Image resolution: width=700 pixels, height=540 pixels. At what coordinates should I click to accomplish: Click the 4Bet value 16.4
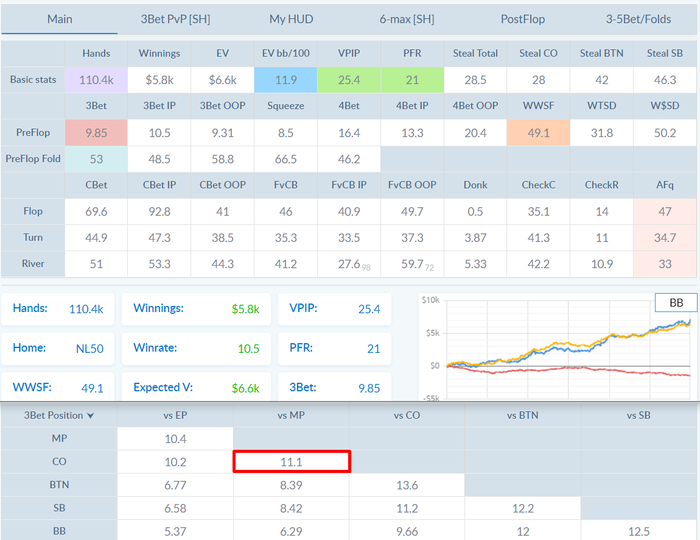[349, 133]
